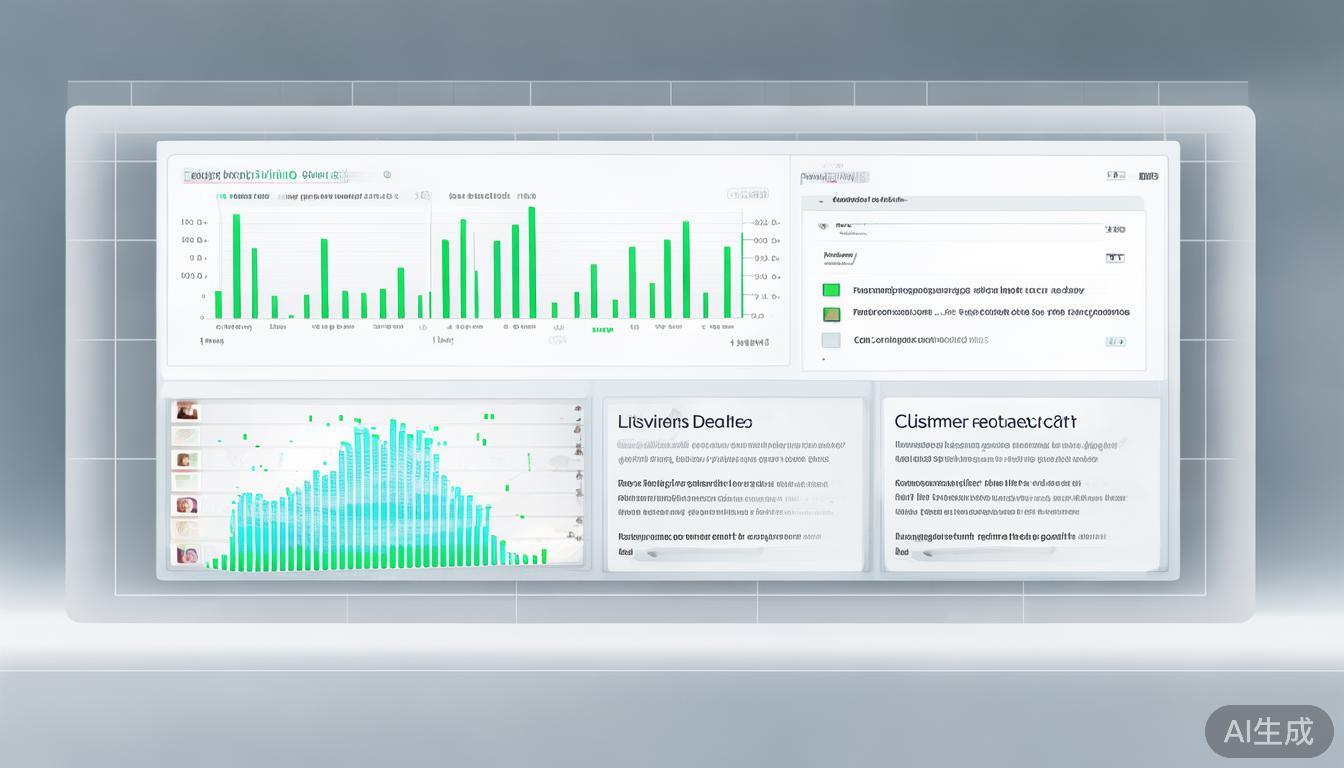The height and width of the screenshot is (768, 1344).
Task: Open the small boxed value in the second list row
Action: [x=1114, y=258]
